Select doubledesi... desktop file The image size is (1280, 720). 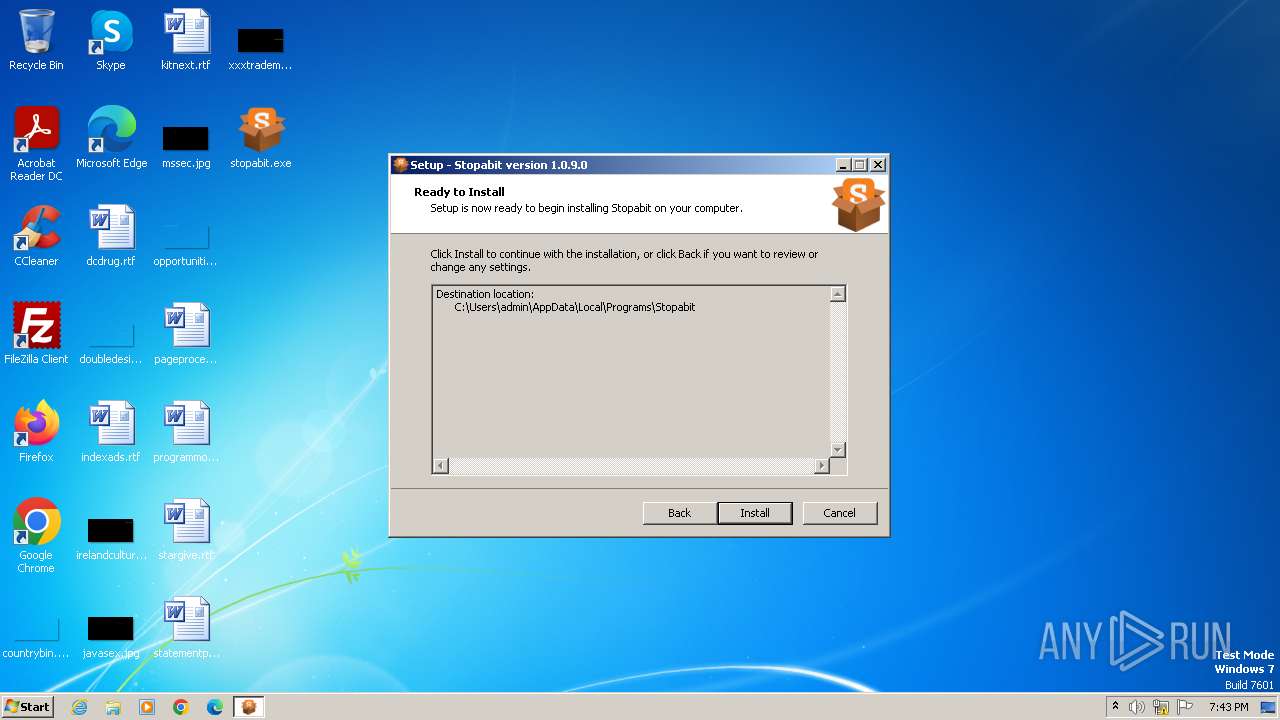coord(111,342)
